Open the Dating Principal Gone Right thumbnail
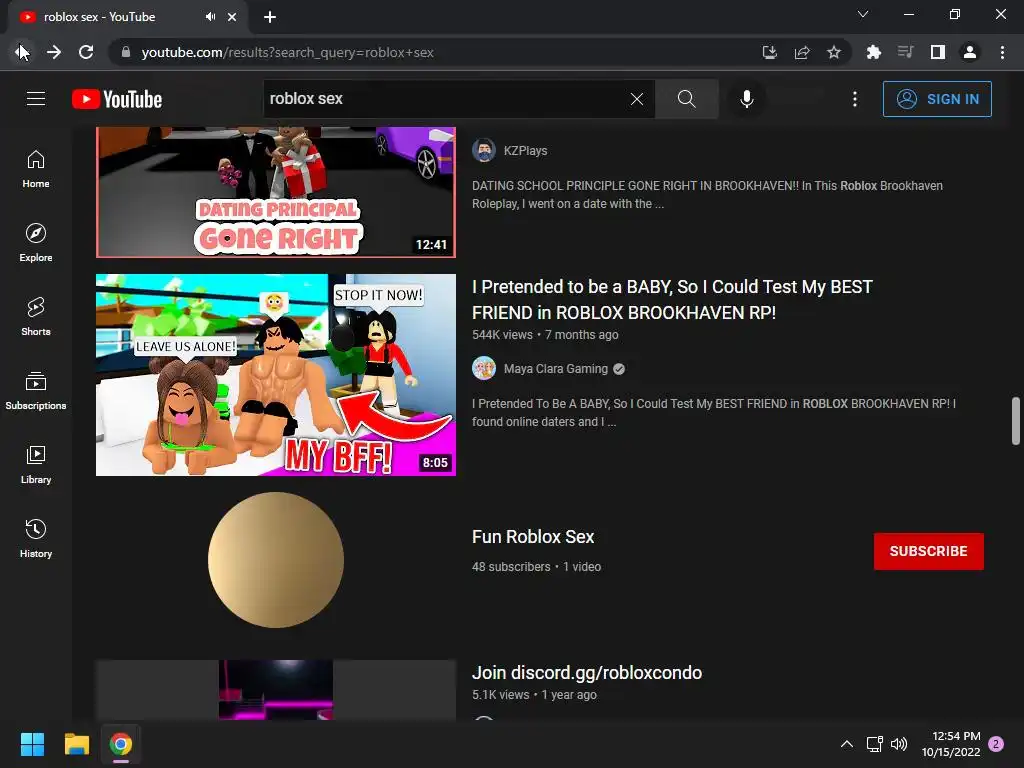Image resolution: width=1024 pixels, height=768 pixels. [276, 192]
